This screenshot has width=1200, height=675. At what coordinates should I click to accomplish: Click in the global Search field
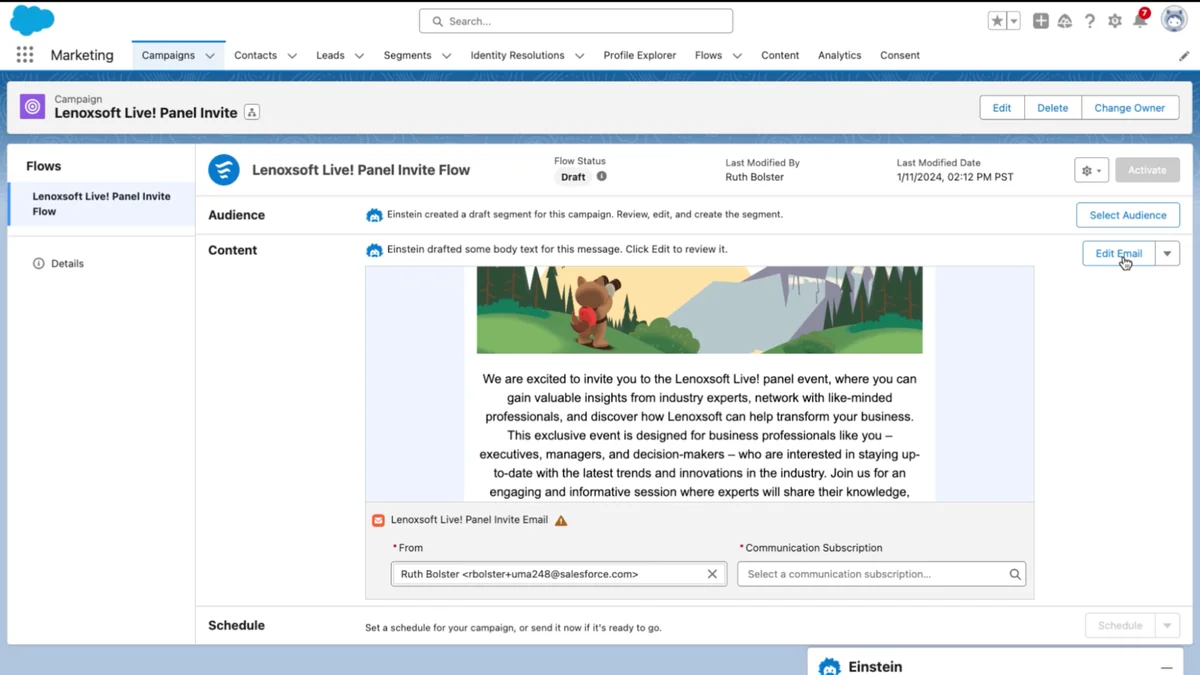[576, 21]
